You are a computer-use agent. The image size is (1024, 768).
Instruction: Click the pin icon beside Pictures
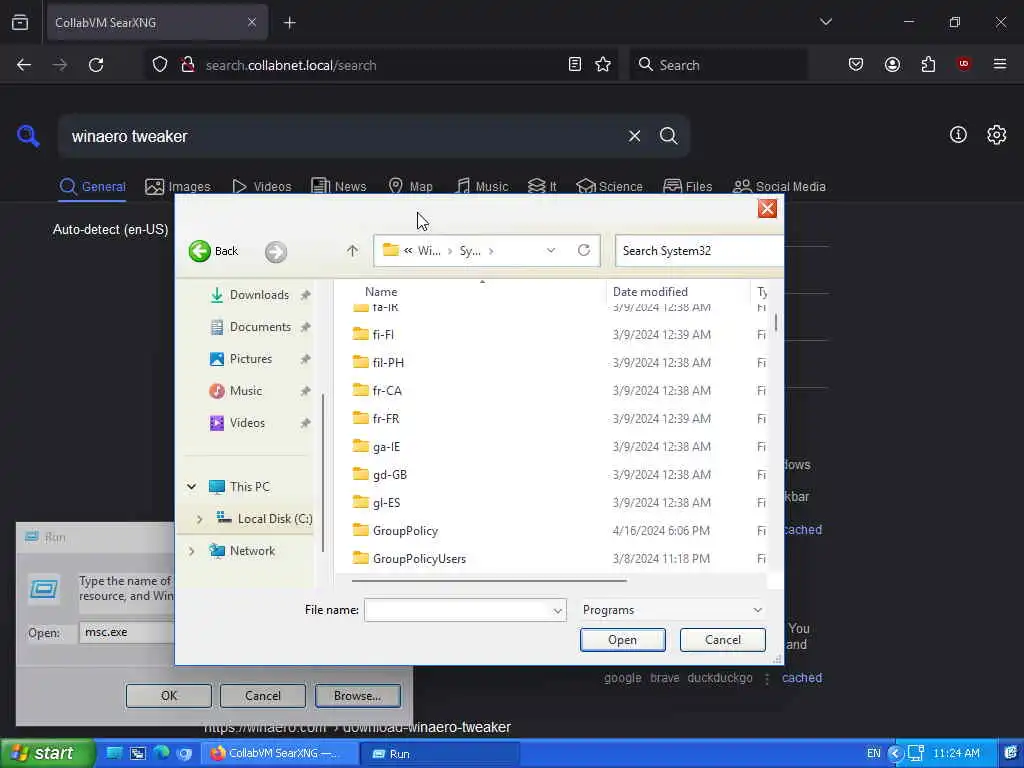(305, 359)
